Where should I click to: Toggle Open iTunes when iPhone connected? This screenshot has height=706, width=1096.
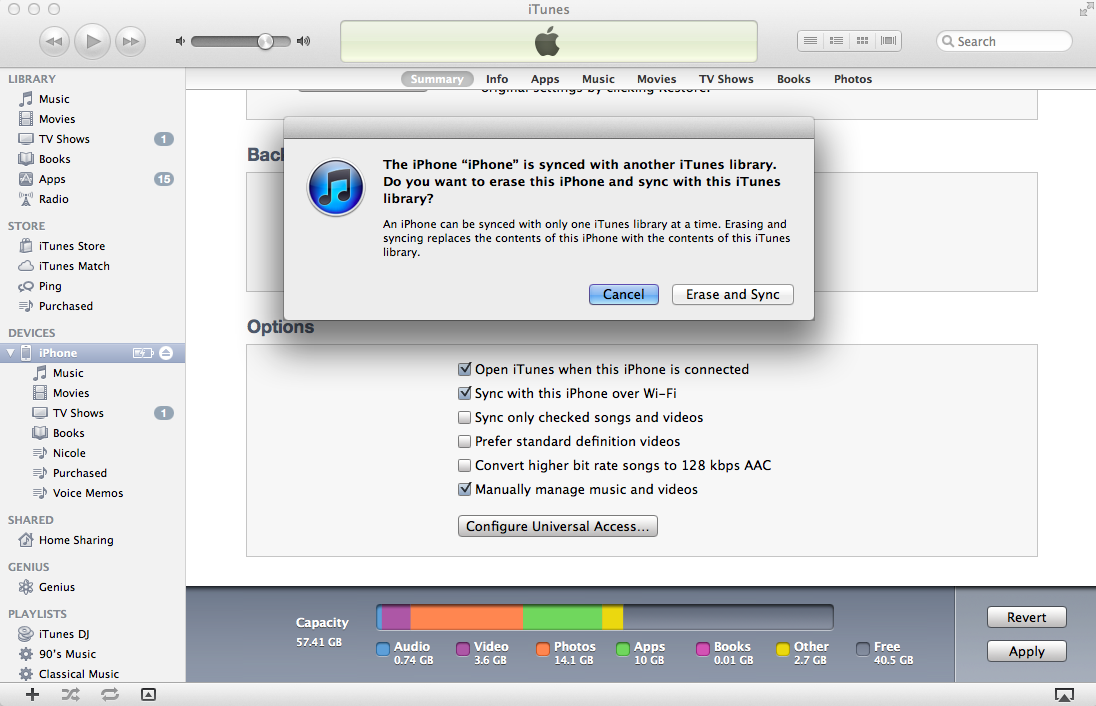pyautogui.click(x=464, y=369)
